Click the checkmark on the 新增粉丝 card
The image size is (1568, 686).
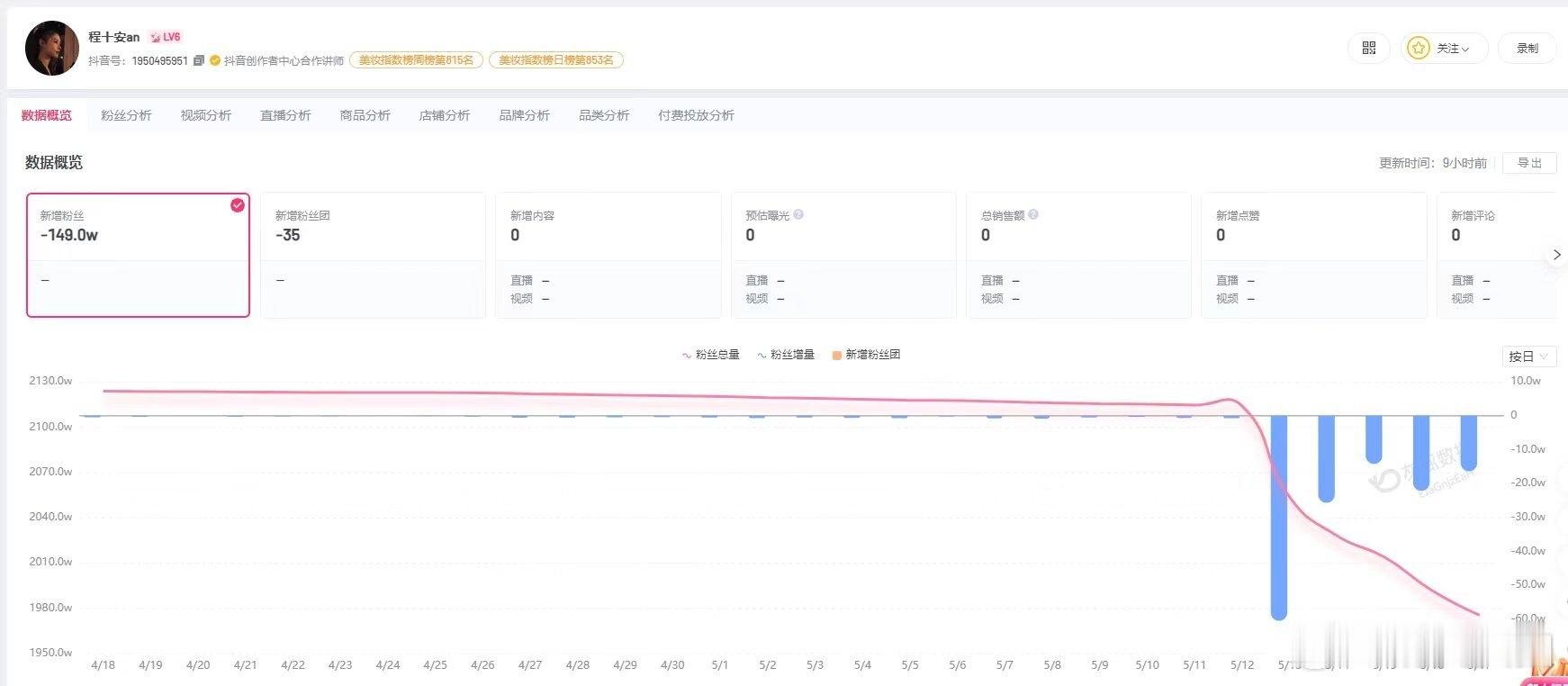tap(238, 205)
